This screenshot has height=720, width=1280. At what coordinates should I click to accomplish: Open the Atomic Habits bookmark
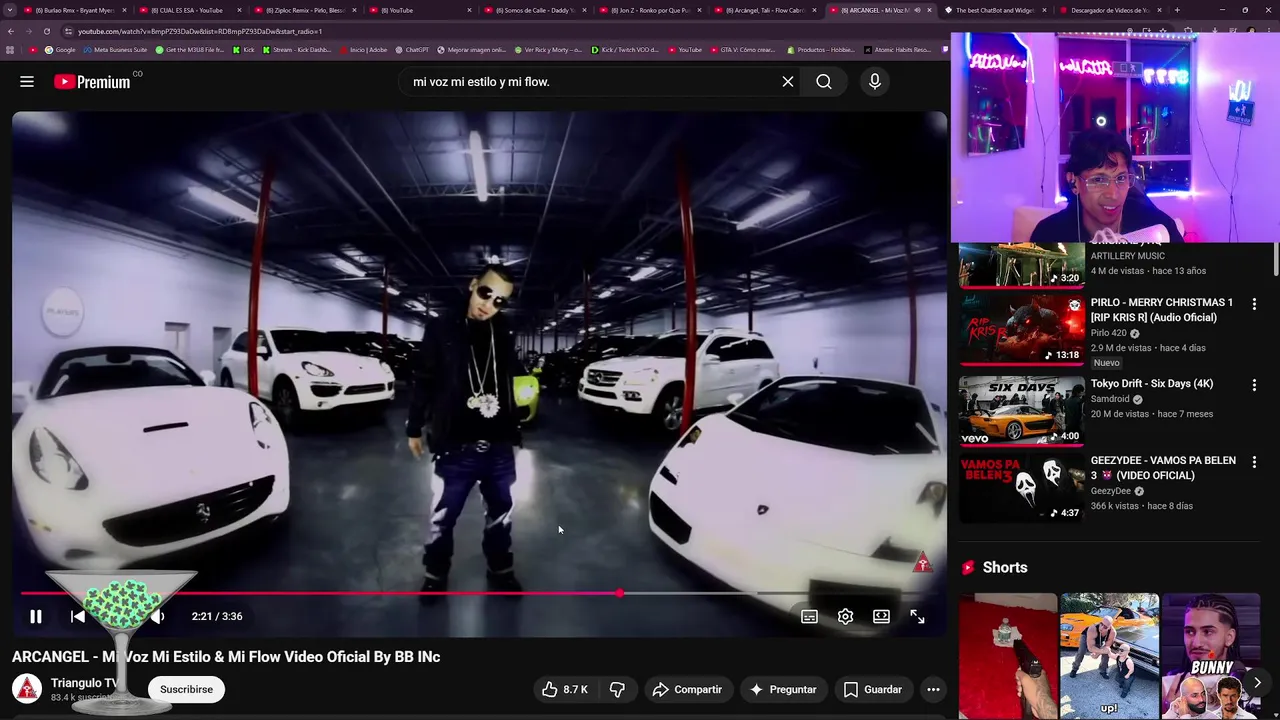point(895,50)
